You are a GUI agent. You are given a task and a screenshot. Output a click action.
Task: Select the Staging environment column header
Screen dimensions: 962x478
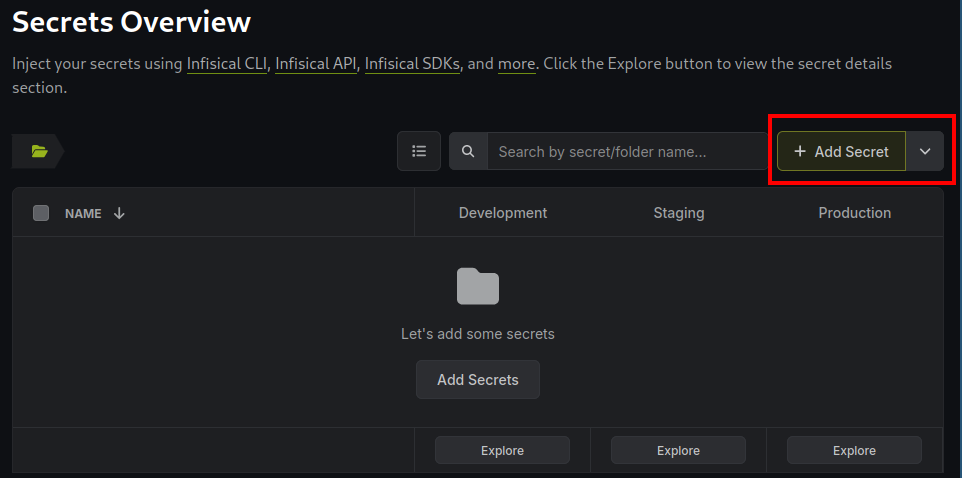click(x=679, y=213)
